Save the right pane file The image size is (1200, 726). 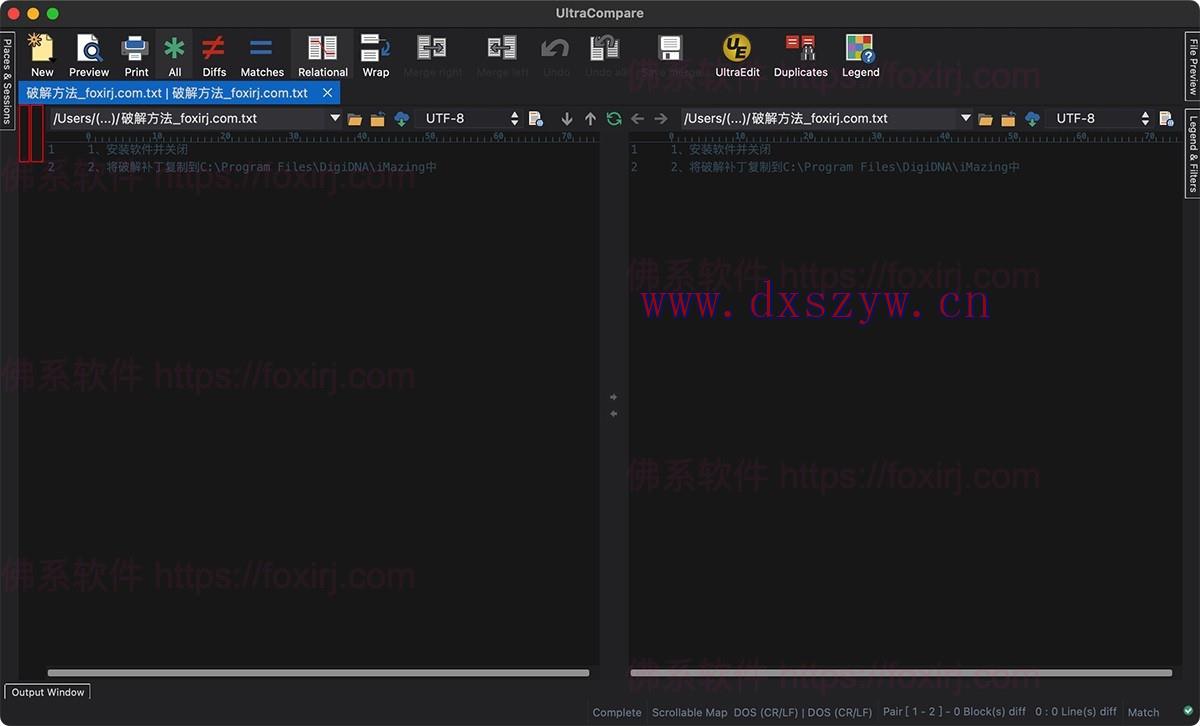[x=1009, y=119]
